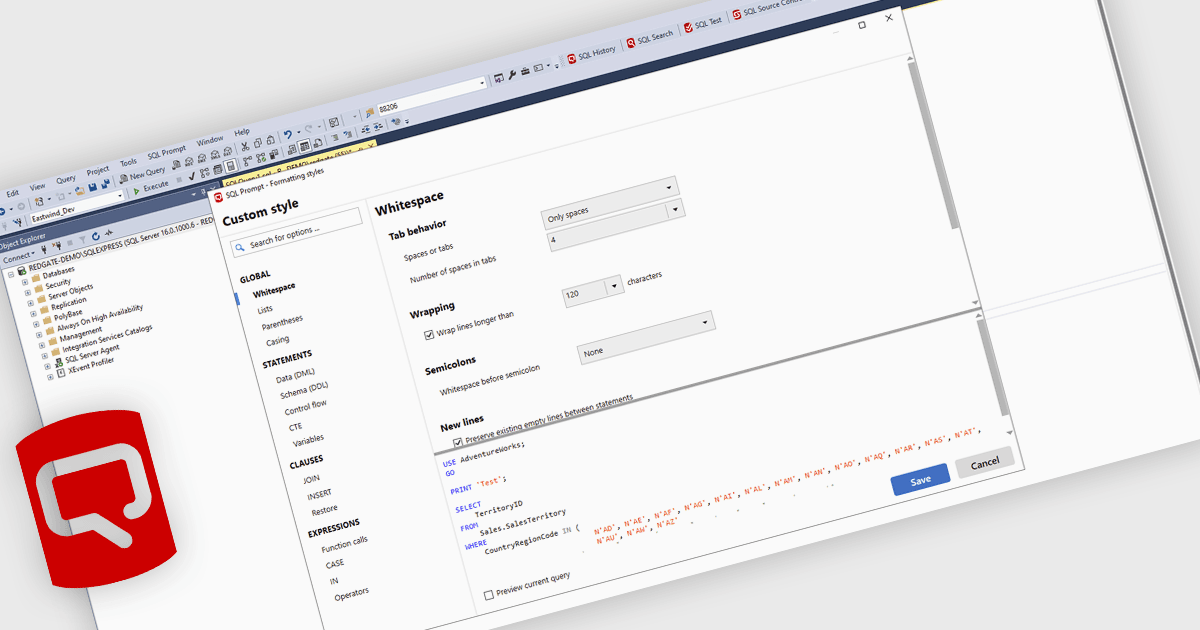Open Data (DML) statement options
Image resolution: width=1200 pixels, height=630 pixels.
click(295, 375)
